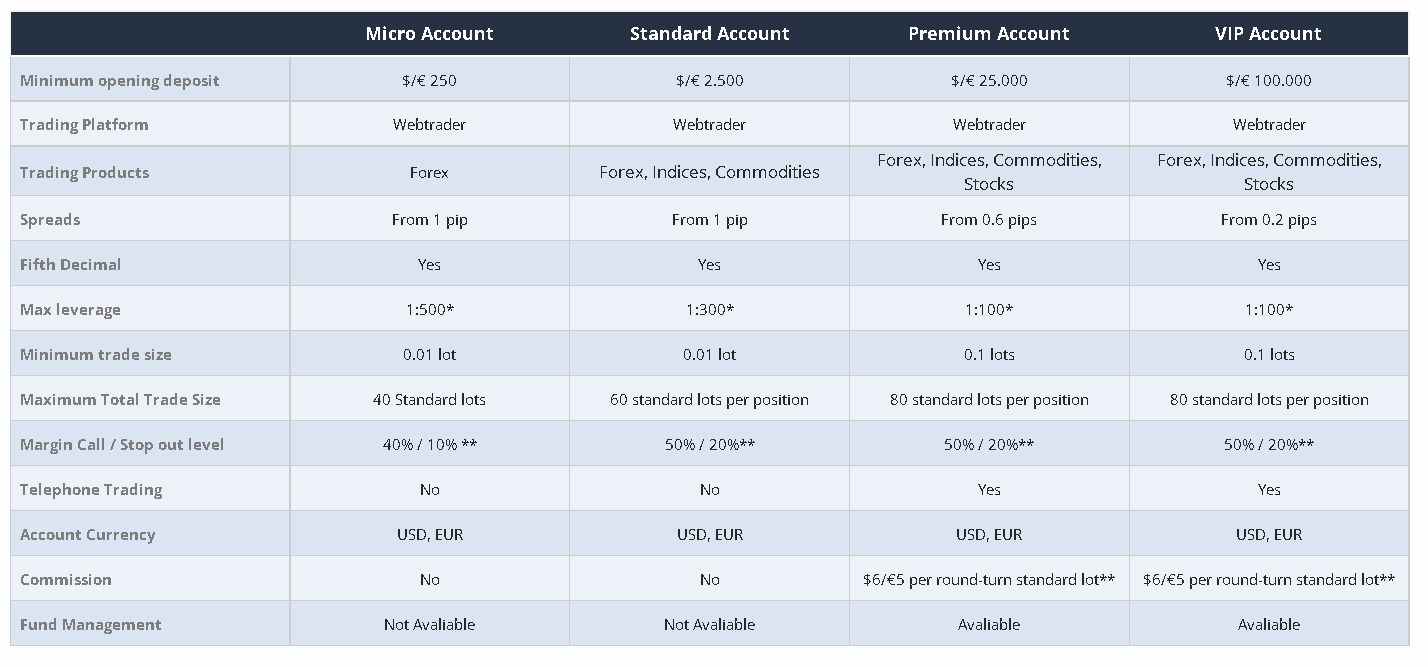Select the Standard Account column header
The width and height of the screenshot is (1428, 667).
click(x=709, y=34)
